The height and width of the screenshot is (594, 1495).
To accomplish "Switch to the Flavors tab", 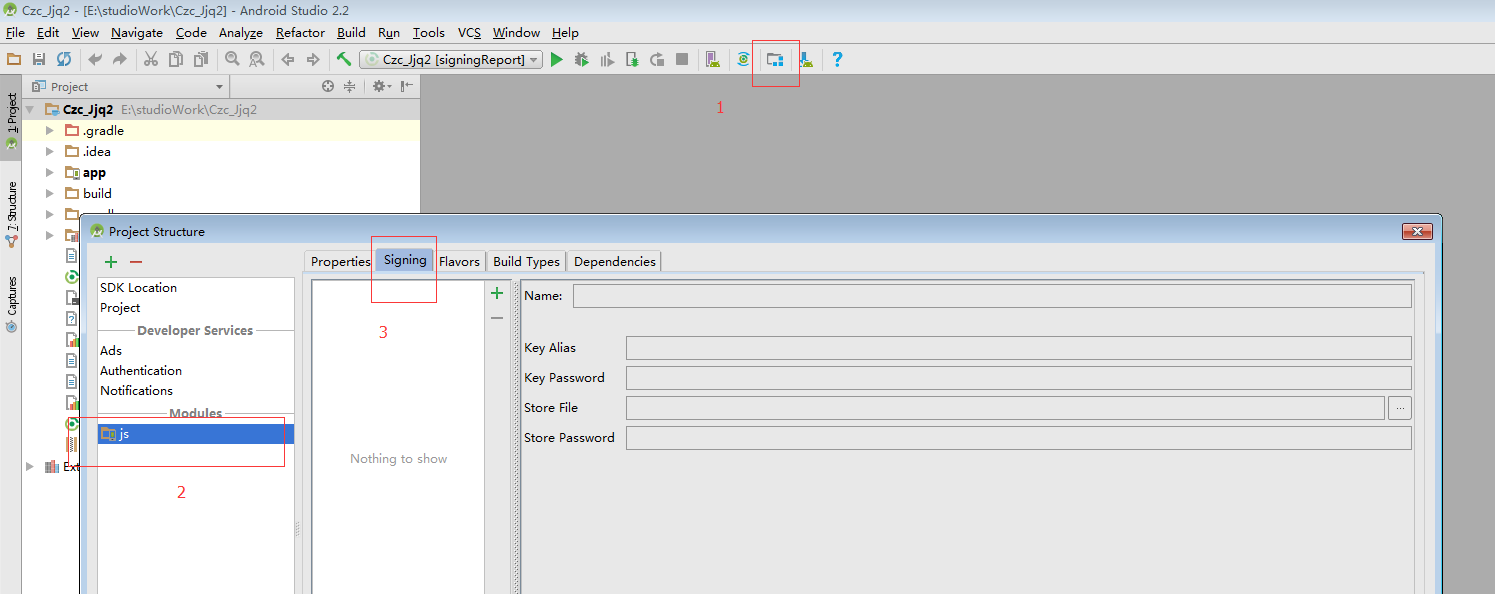I will [460, 261].
